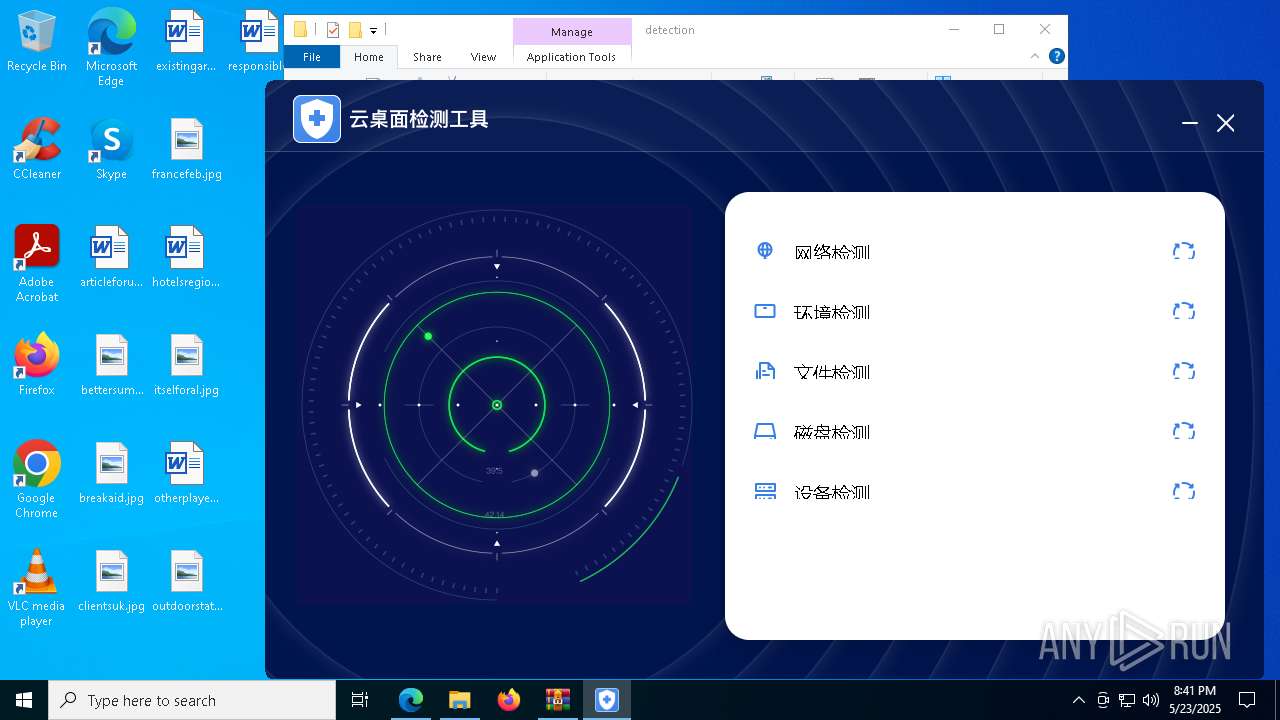Viewport: 1280px width, 720px height.
Task: Select the 环境检测 label
Action: click(832, 312)
